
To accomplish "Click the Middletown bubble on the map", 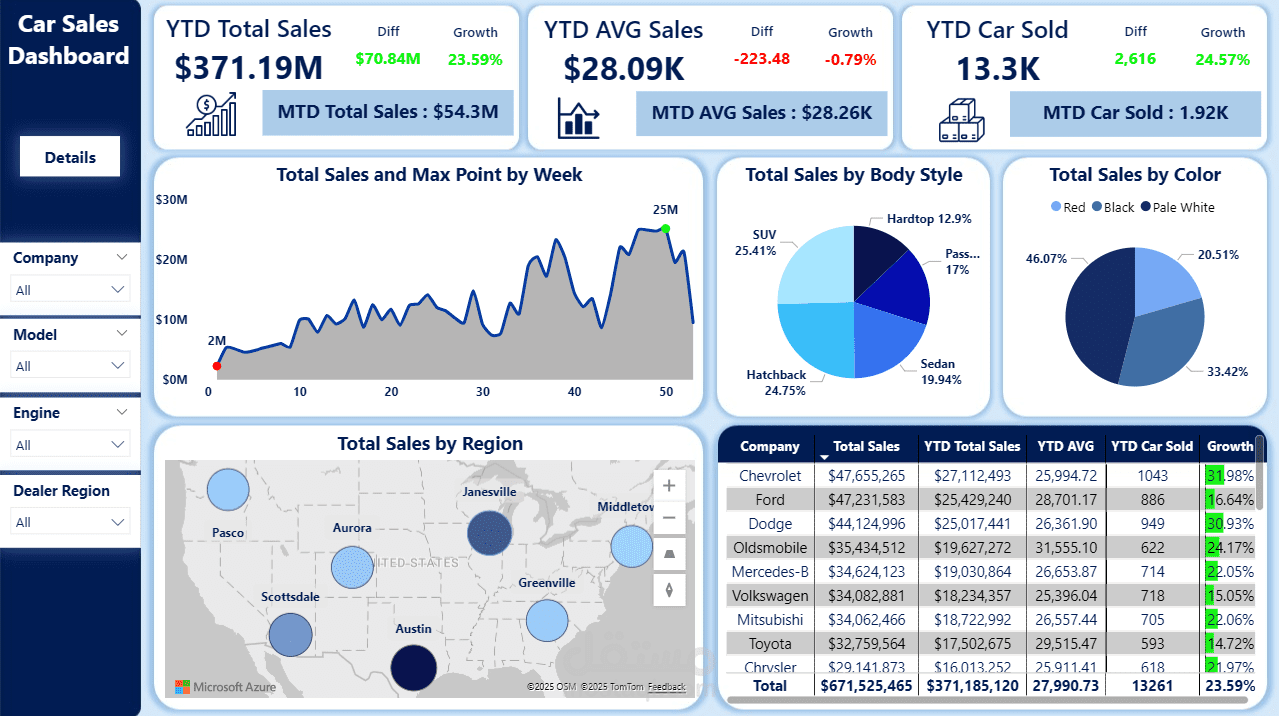I will coord(631,546).
